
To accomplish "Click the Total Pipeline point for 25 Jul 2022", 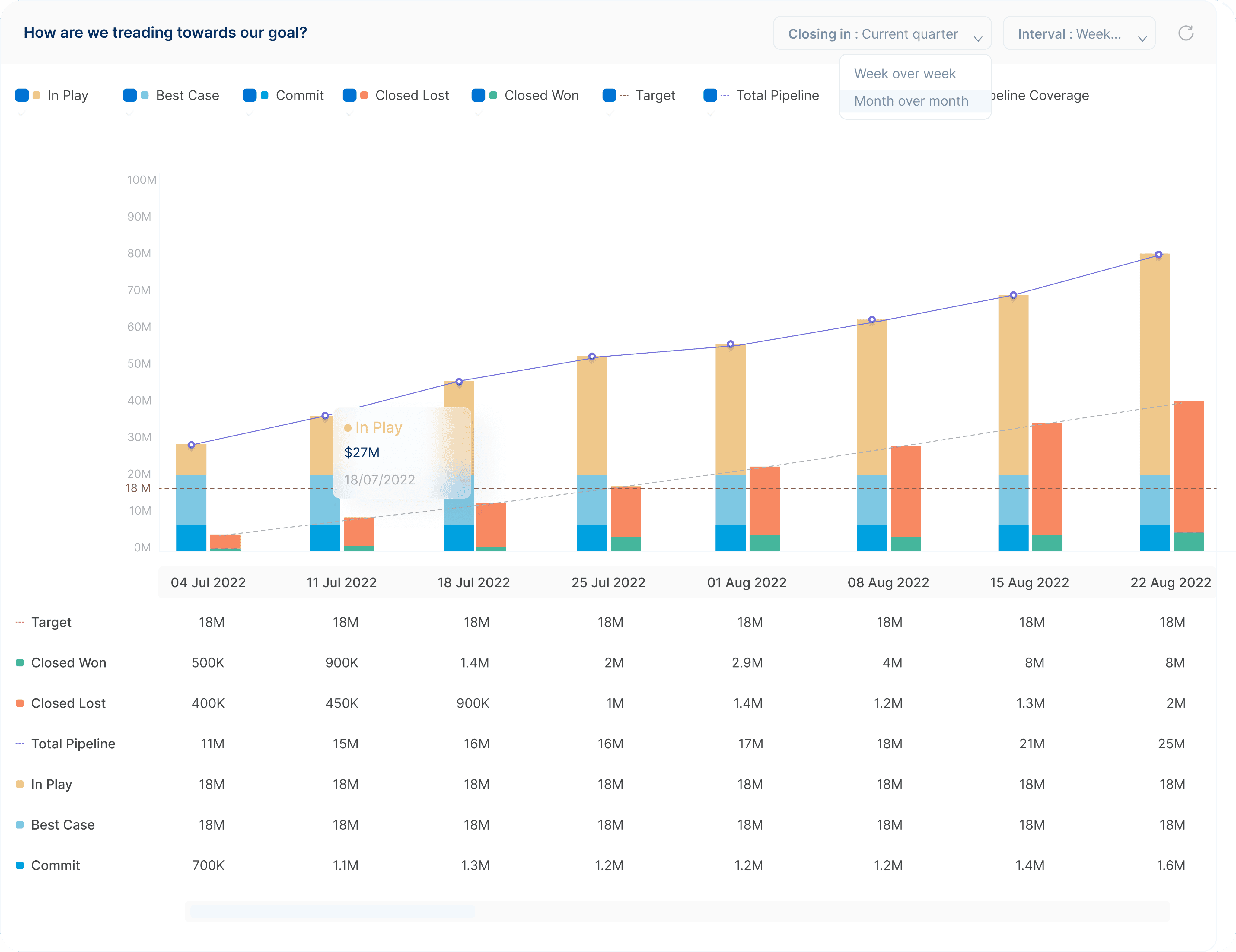I will [592, 356].
